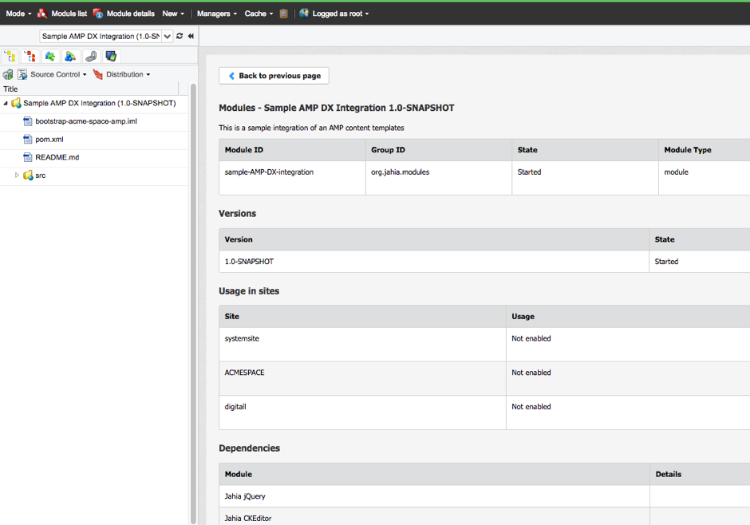The image size is (750, 525).
Task: Click the systemsite site cell
Action: pos(363,344)
